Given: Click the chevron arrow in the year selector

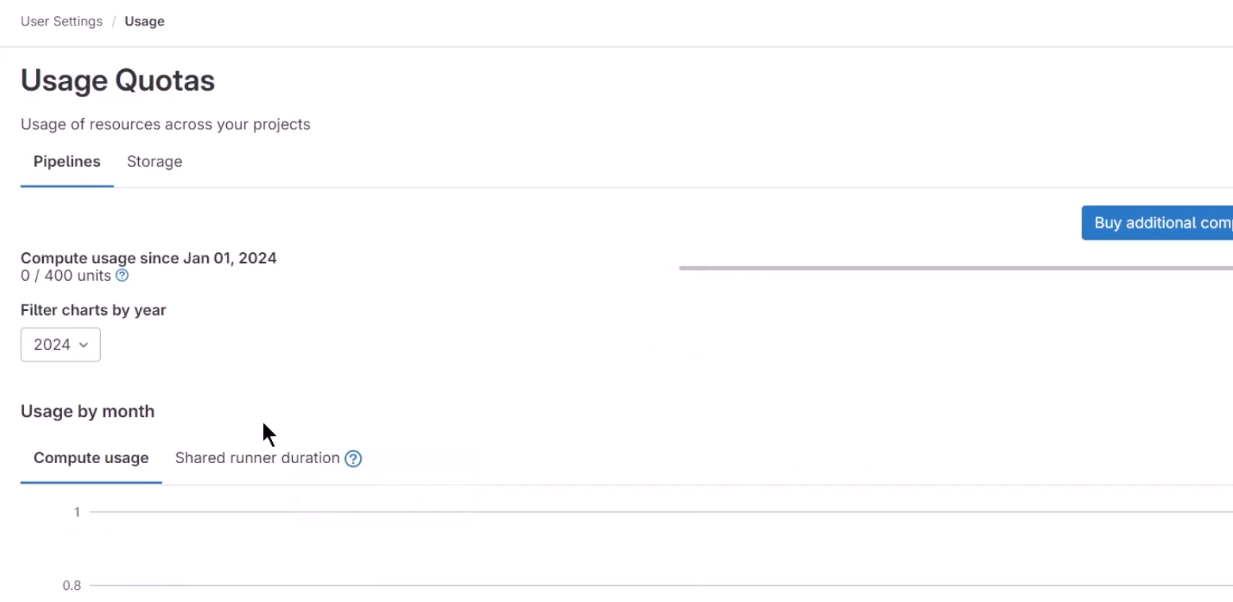Looking at the screenshot, I should click(84, 345).
